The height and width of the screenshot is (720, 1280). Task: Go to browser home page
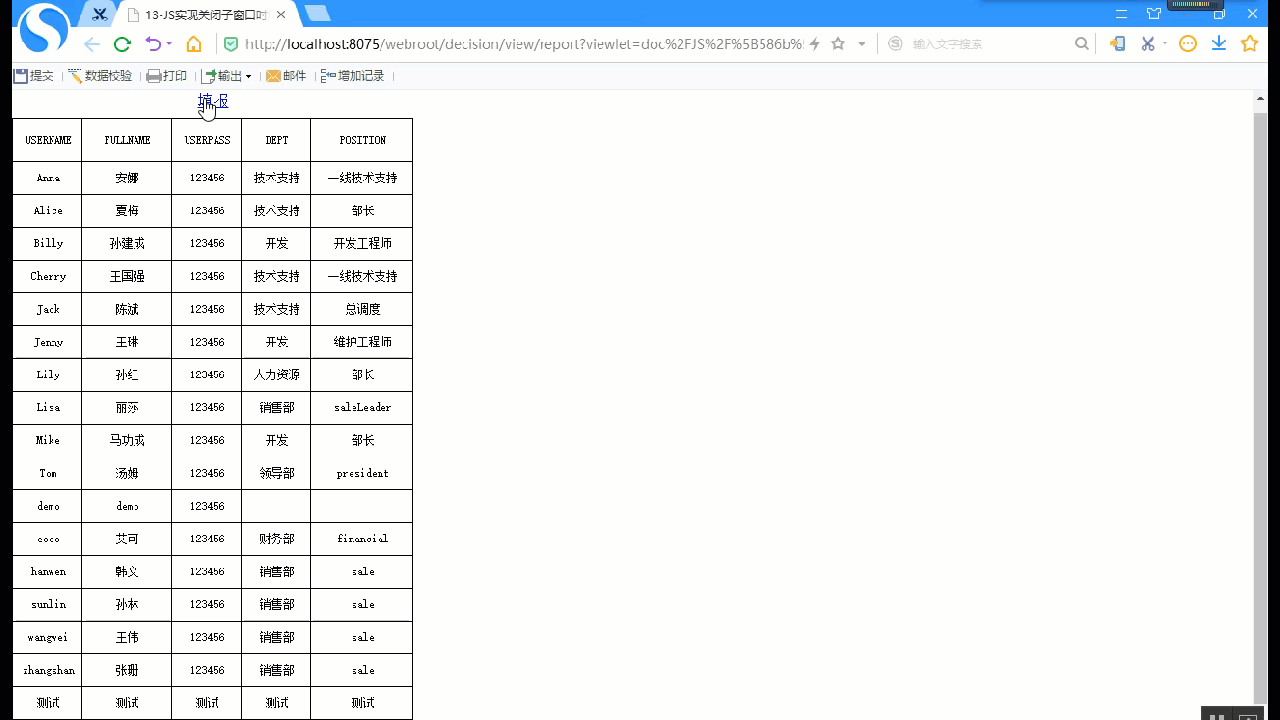(194, 44)
